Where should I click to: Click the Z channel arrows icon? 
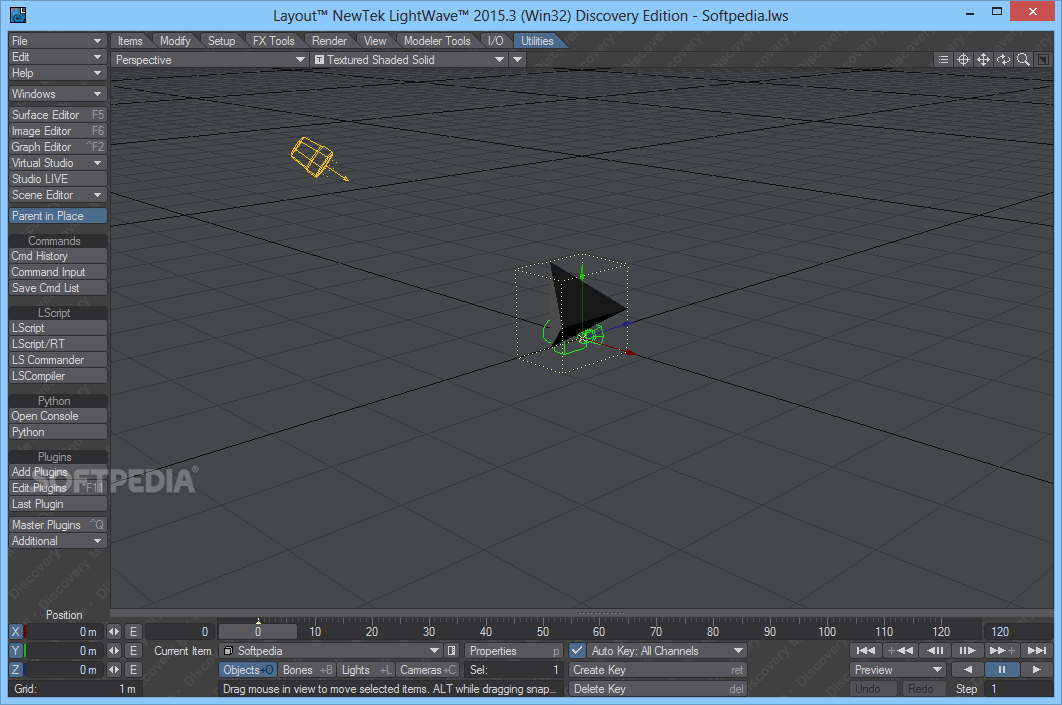(114, 669)
